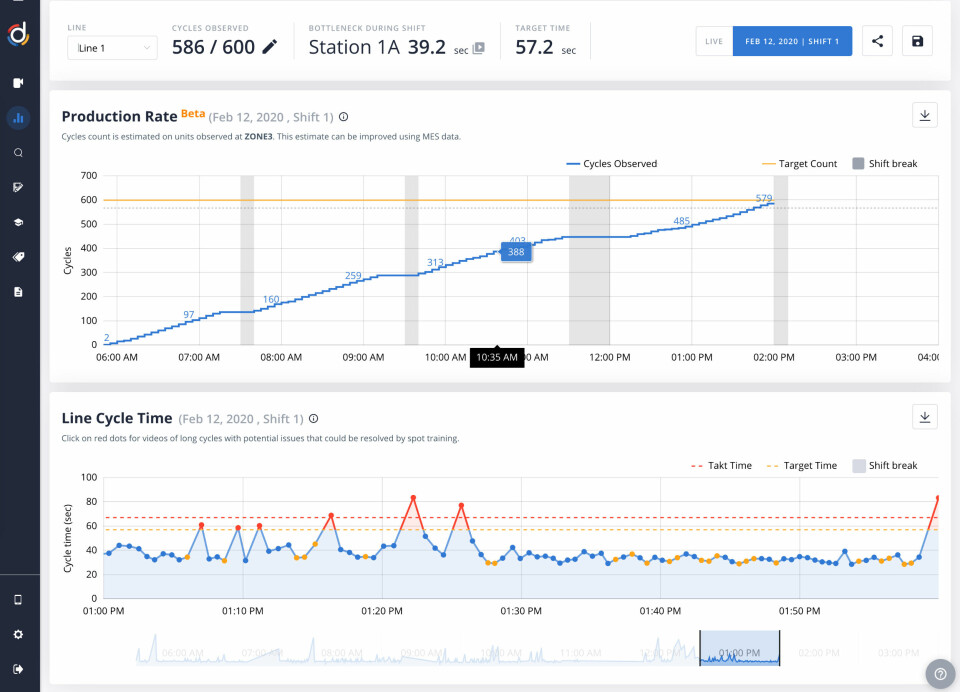This screenshot has height=692, width=960.
Task: Download the Line Cycle Time chart
Action: point(925,417)
